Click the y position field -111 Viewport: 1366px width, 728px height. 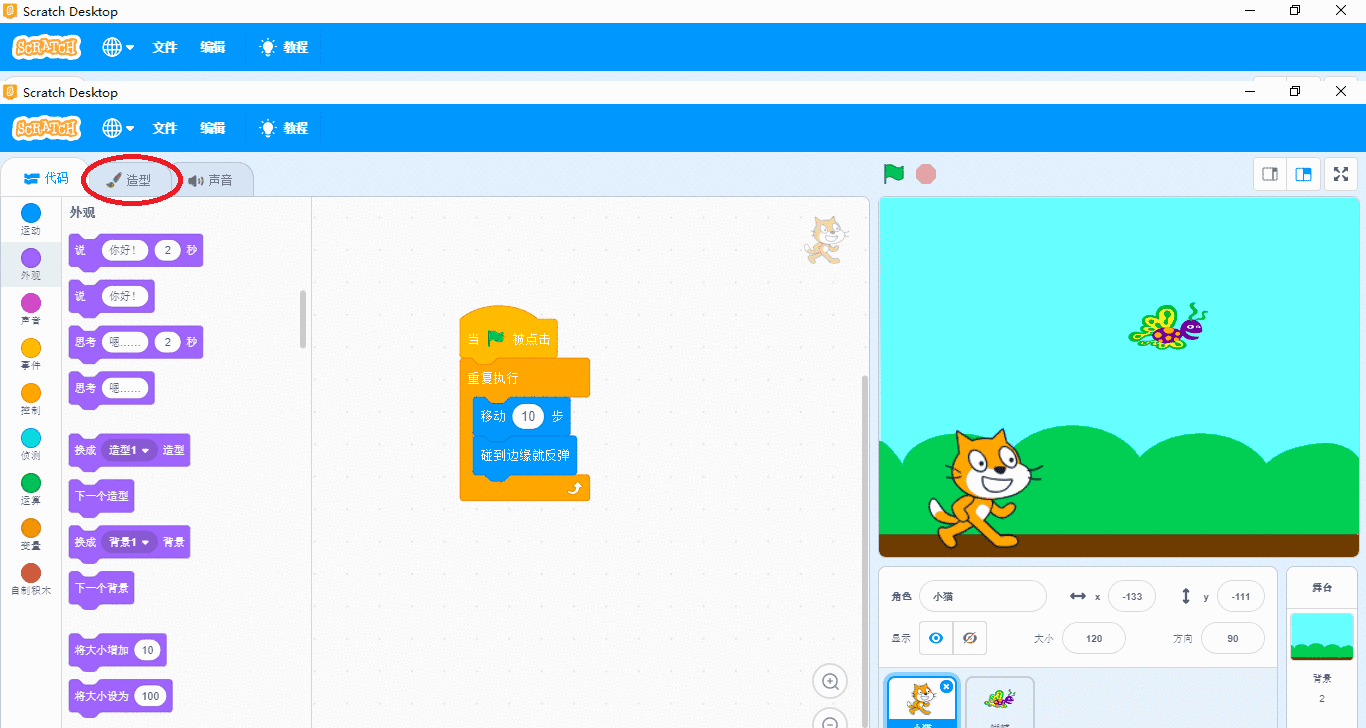[1241, 596]
